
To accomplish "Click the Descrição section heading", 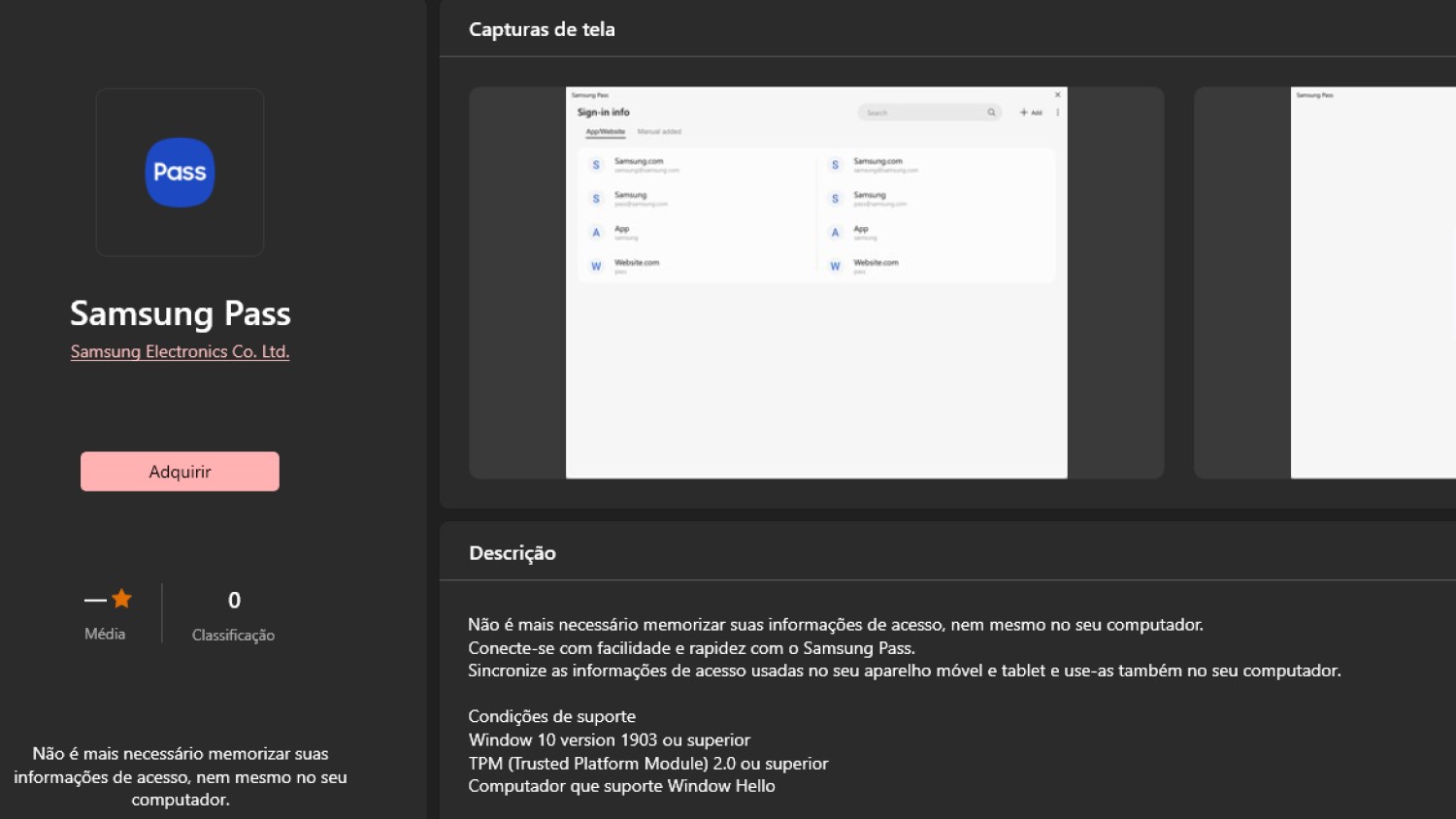I will (x=513, y=553).
